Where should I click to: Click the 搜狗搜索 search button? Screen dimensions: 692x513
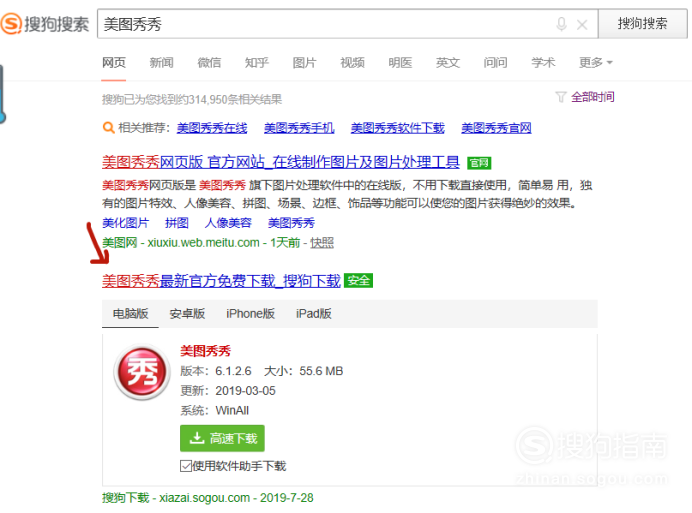tap(643, 23)
